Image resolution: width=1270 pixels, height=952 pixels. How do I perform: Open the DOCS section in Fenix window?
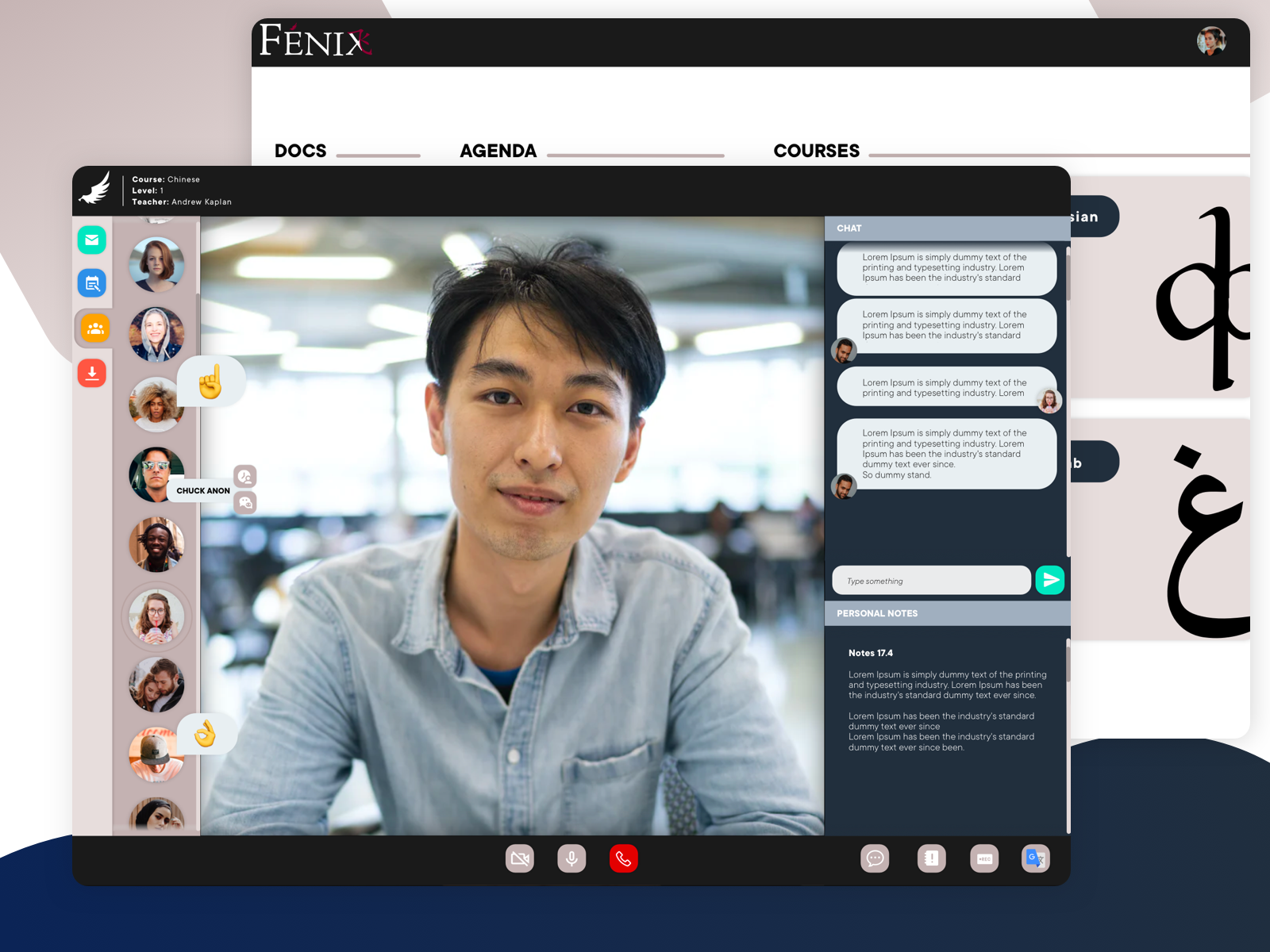300,151
